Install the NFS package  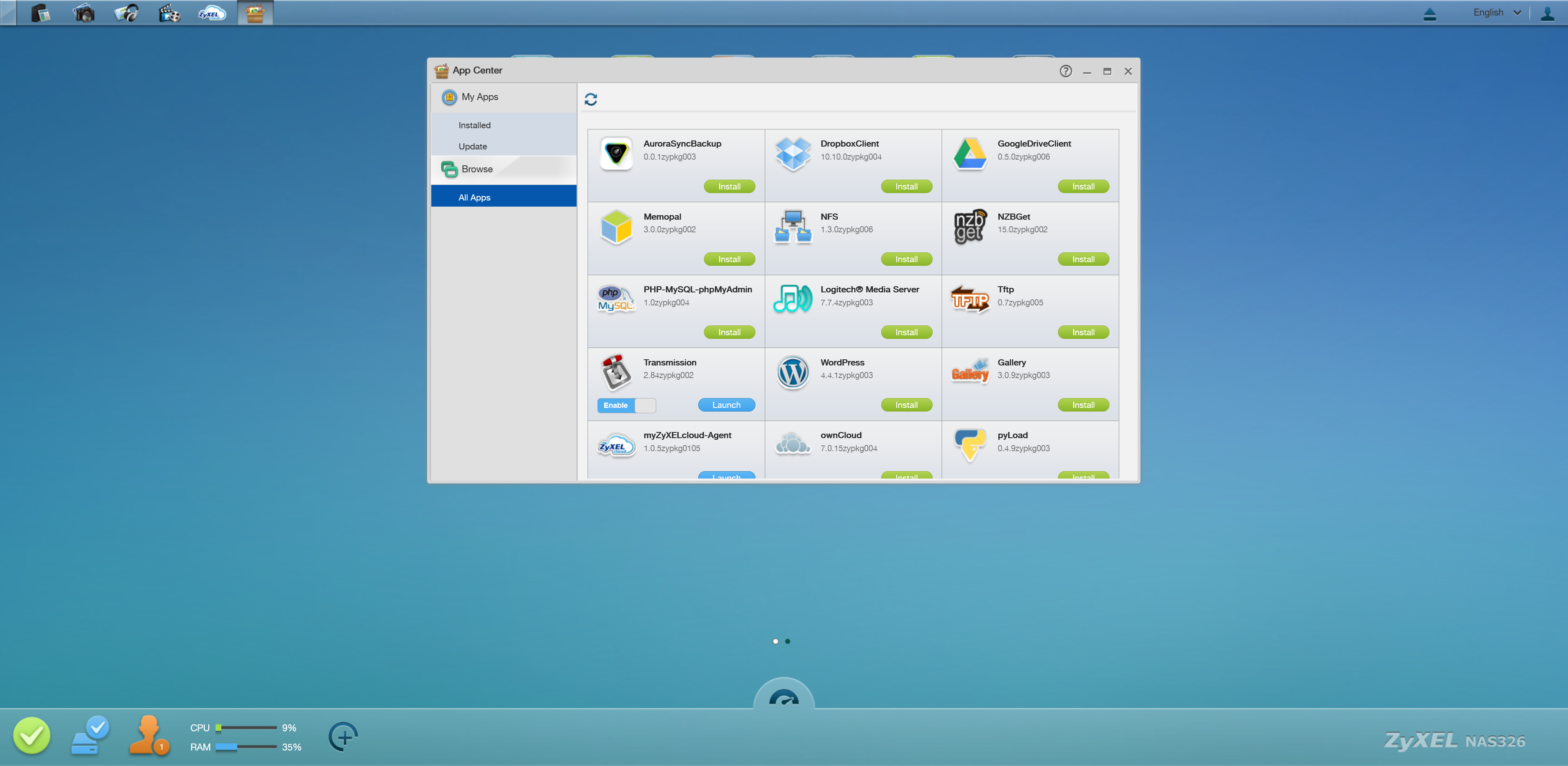pyautogui.click(x=906, y=259)
